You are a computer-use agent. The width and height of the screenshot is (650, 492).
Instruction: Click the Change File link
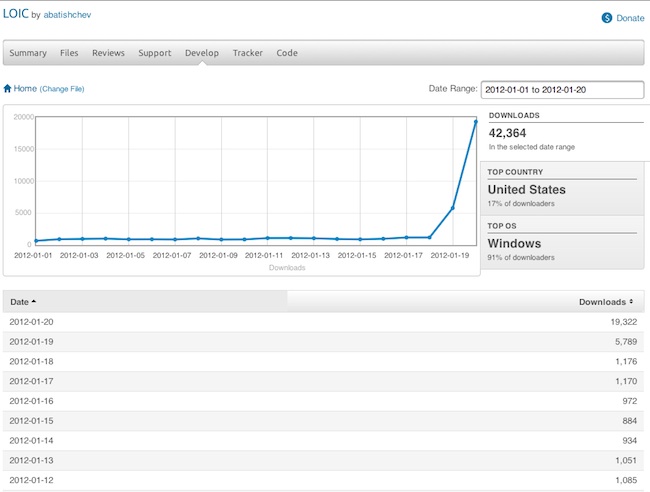click(x=62, y=89)
